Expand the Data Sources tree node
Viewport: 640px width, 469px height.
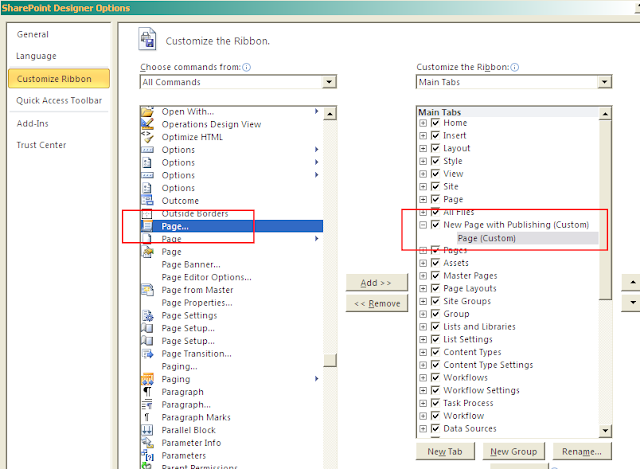(x=423, y=429)
